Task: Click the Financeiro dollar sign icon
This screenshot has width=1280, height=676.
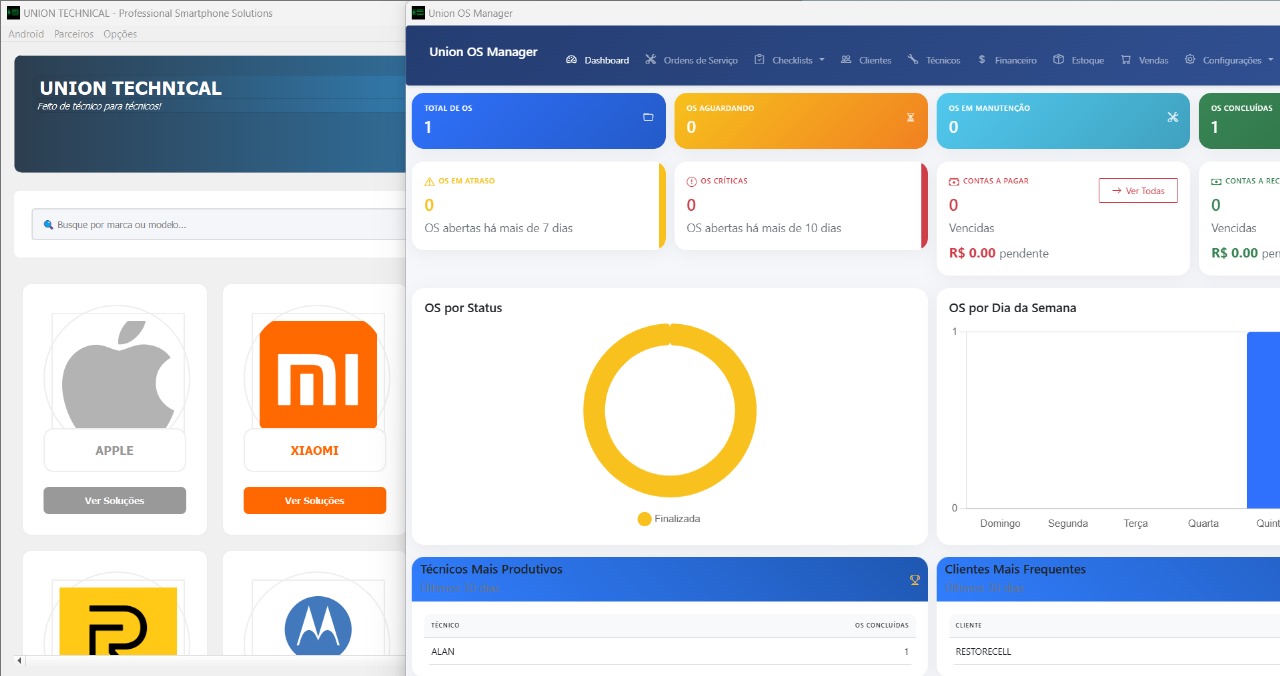Action: pyautogui.click(x=982, y=60)
